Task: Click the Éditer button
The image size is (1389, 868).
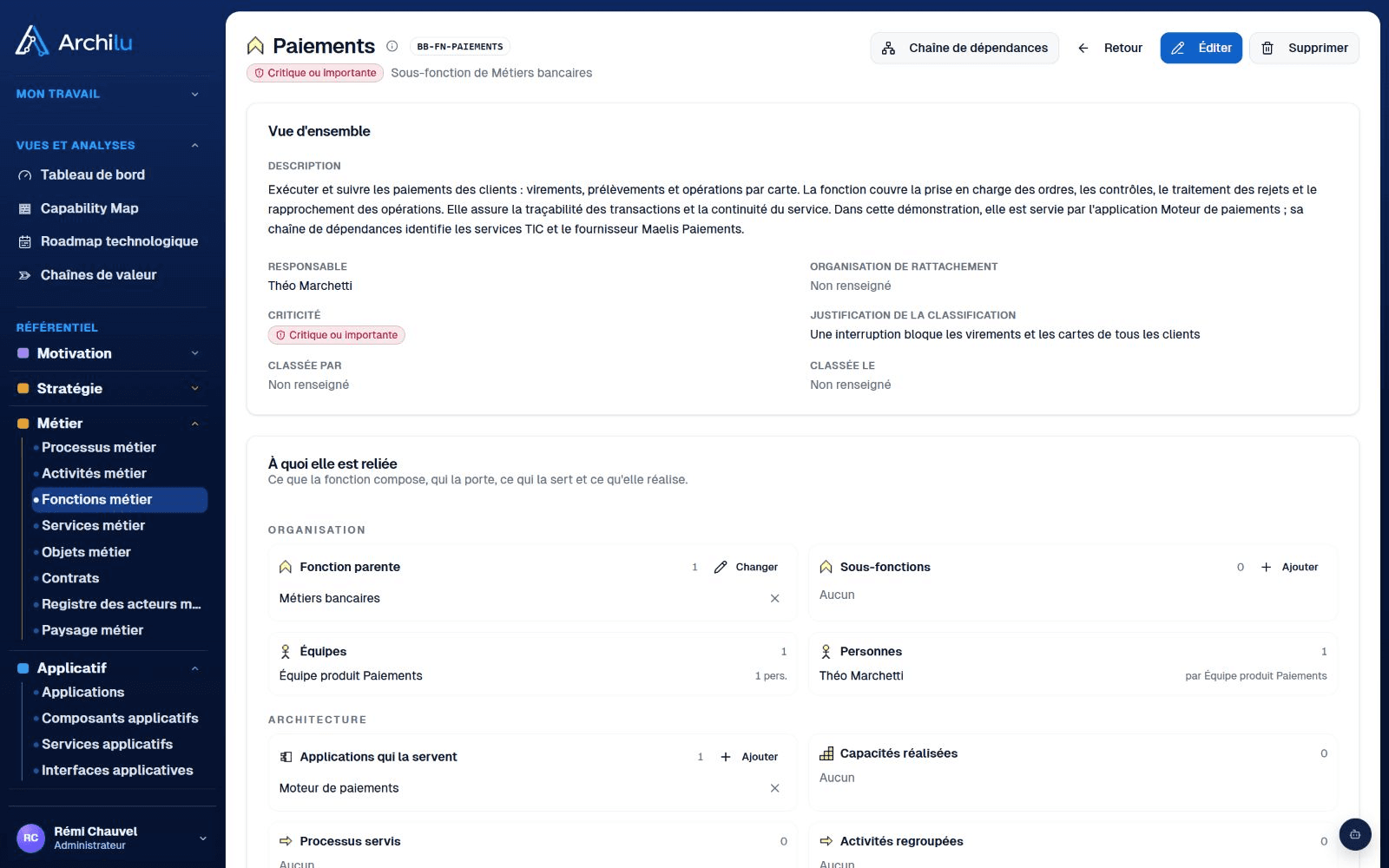Action: click(1201, 48)
